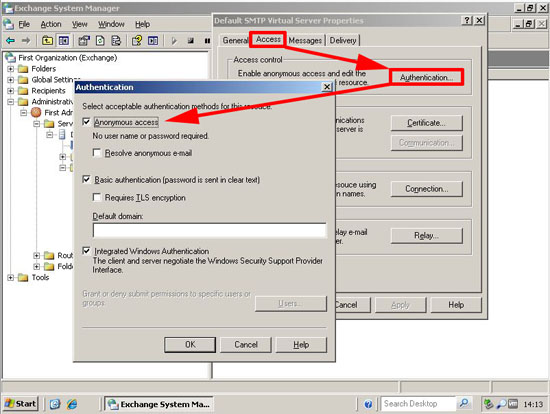Expand the Tools tree node
This screenshot has height=414, width=550.
pyautogui.click(x=11, y=278)
